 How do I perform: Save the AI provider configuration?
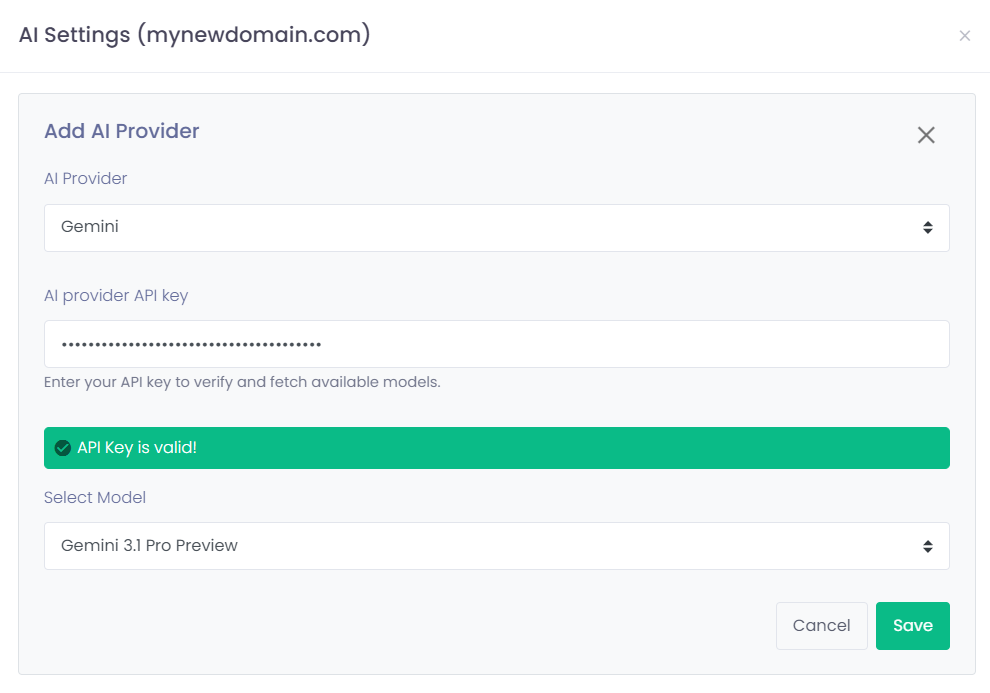[x=912, y=625]
